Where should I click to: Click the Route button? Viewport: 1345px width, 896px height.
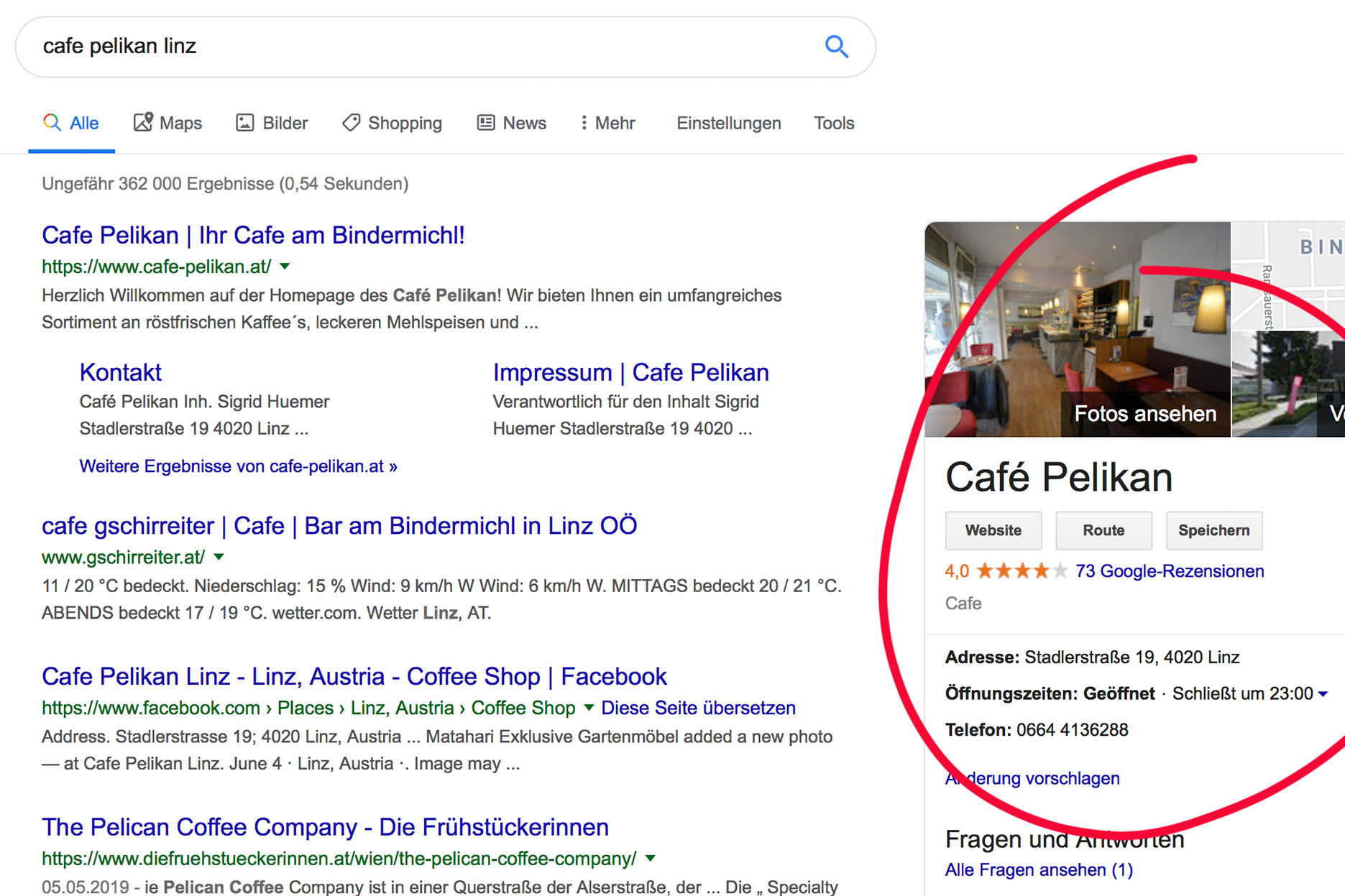[1103, 530]
